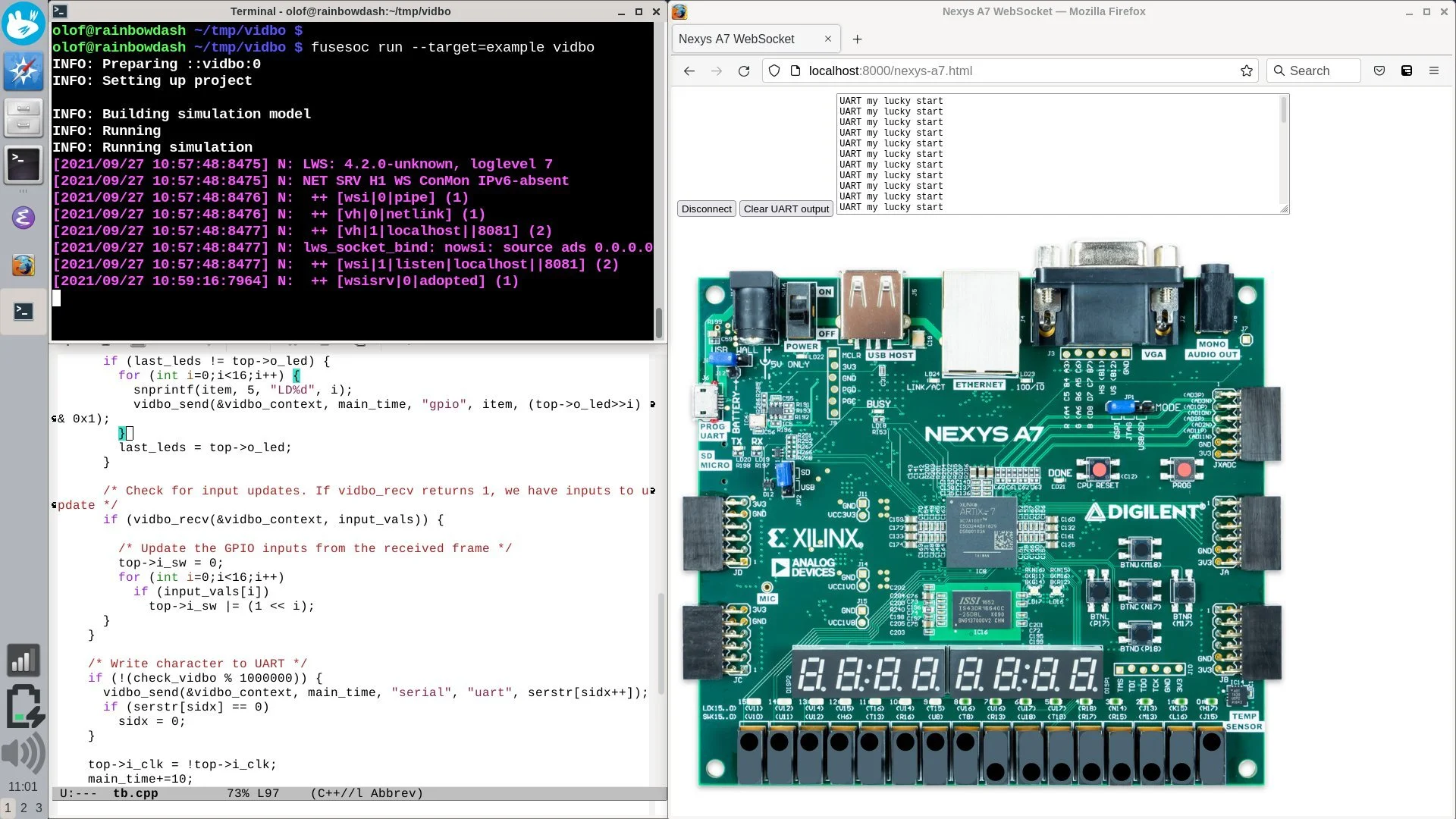Click Clear UART output
Viewport: 1456px width, 819px height.
coord(786,209)
